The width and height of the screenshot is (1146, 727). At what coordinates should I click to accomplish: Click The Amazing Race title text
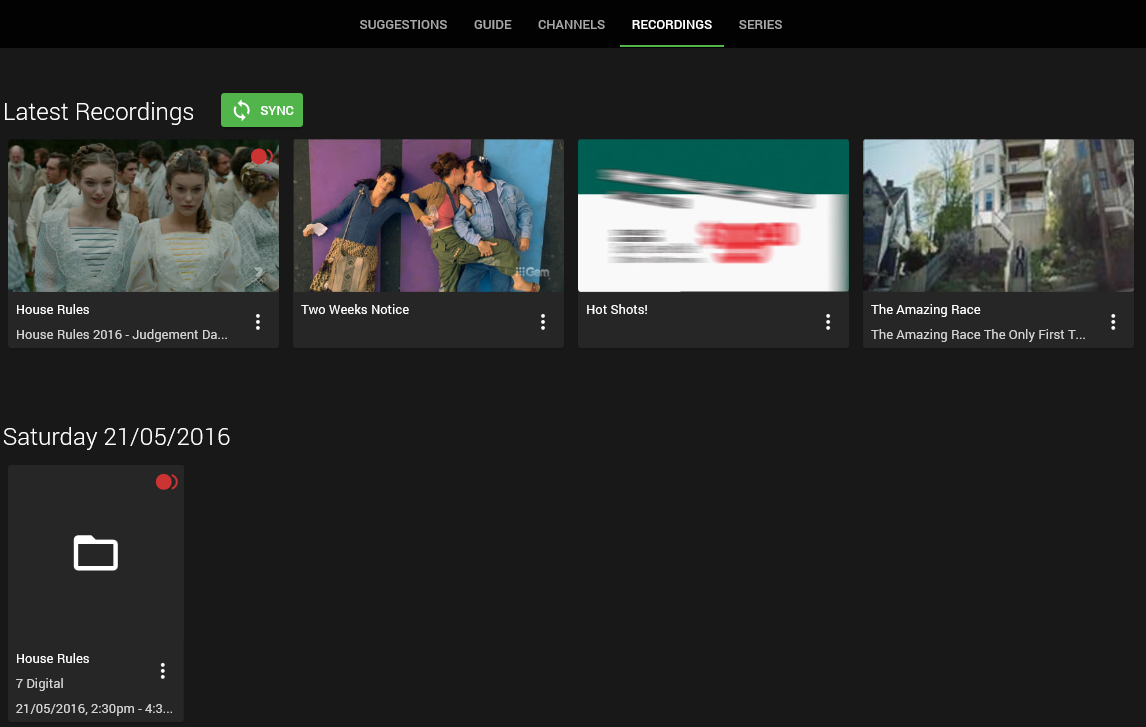point(925,310)
